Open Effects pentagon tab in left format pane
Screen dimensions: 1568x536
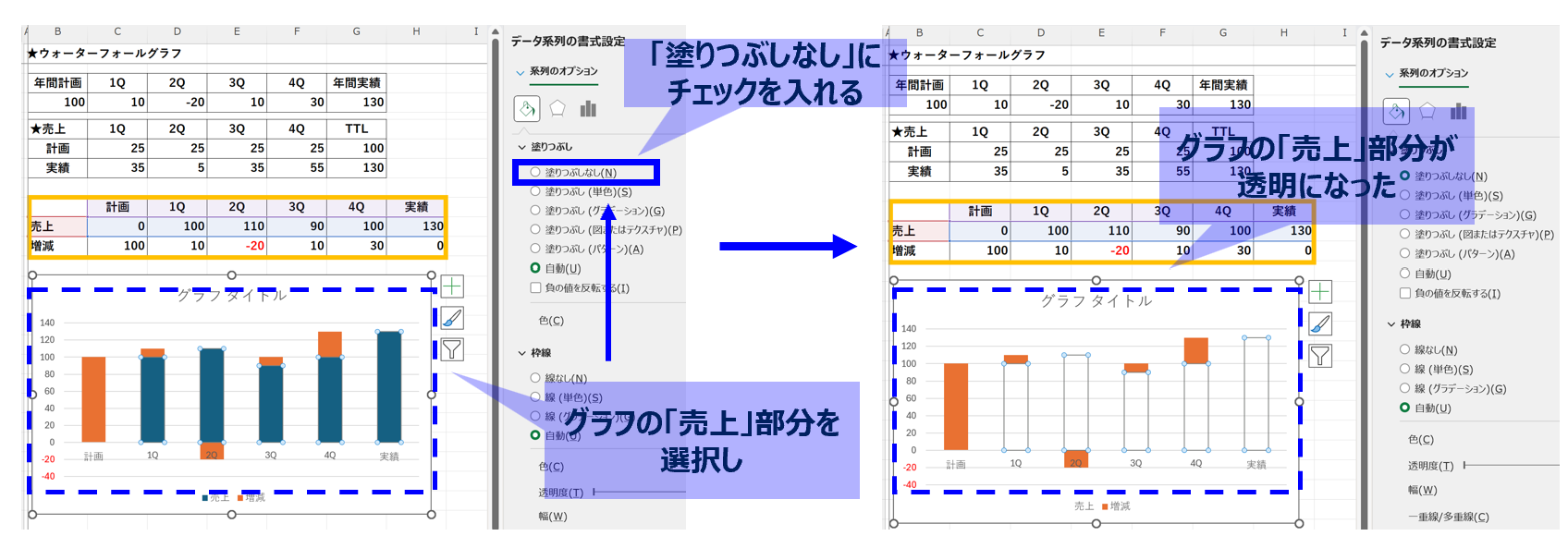pos(557,109)
